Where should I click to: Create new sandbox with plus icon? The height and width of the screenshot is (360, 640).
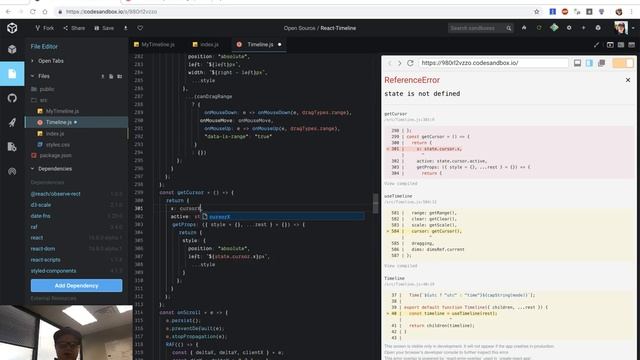584,28
